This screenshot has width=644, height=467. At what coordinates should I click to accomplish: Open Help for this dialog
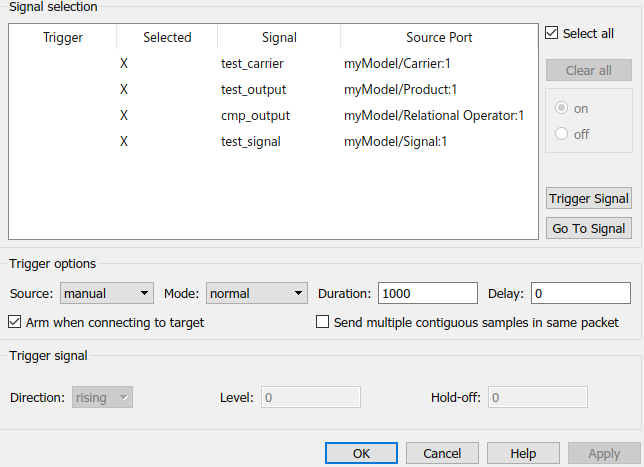pos(523,453)
